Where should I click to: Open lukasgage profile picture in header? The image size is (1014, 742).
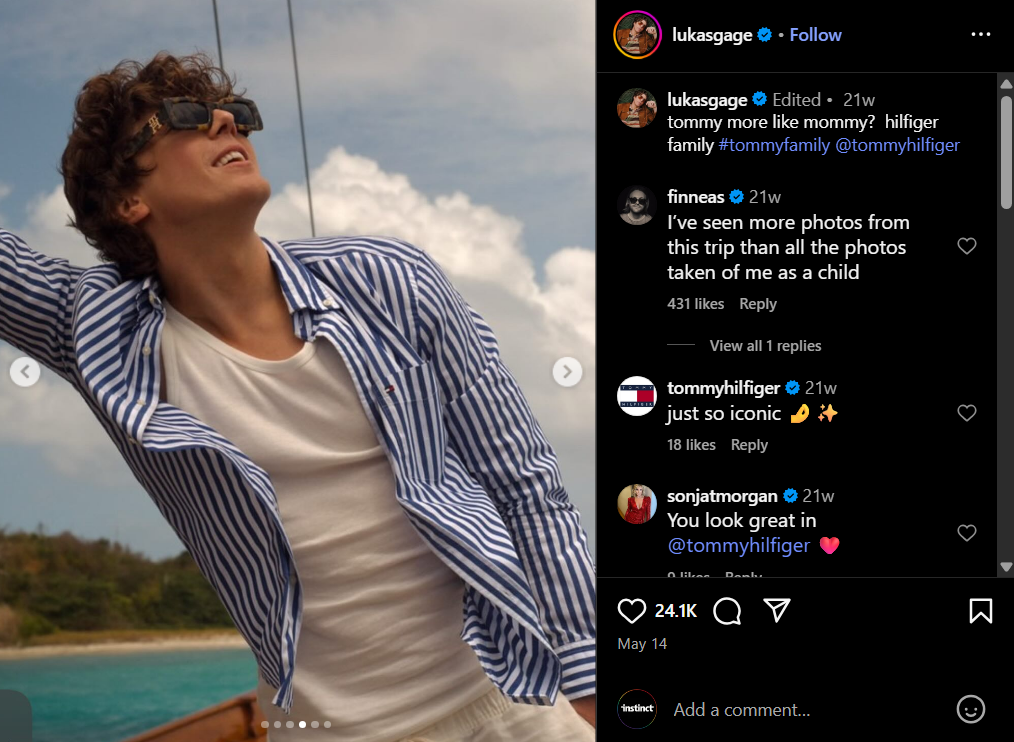pyautogui.click(x=637, y=35)
